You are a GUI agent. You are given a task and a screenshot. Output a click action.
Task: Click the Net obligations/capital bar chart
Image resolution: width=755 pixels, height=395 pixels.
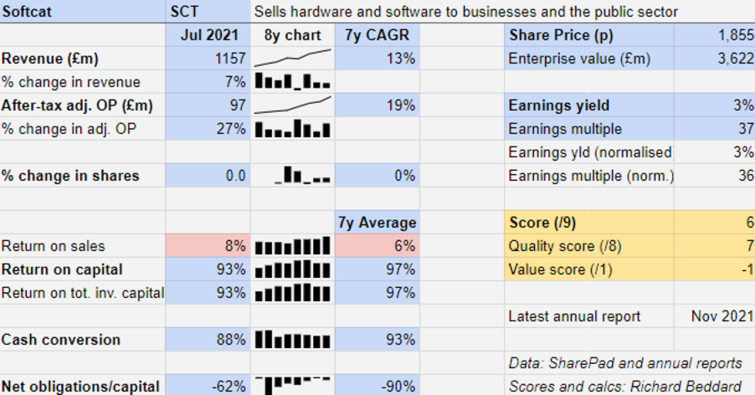click(x=293, y=385)
